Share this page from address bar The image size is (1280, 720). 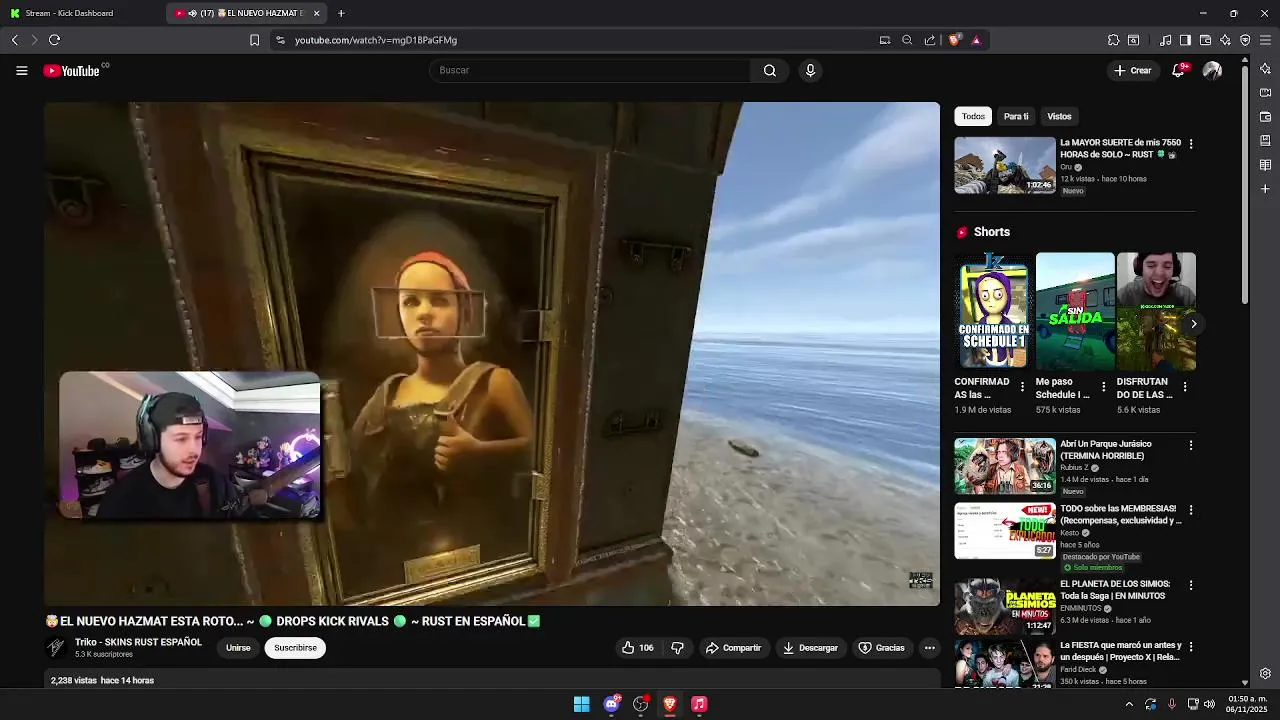pos(930,40)
